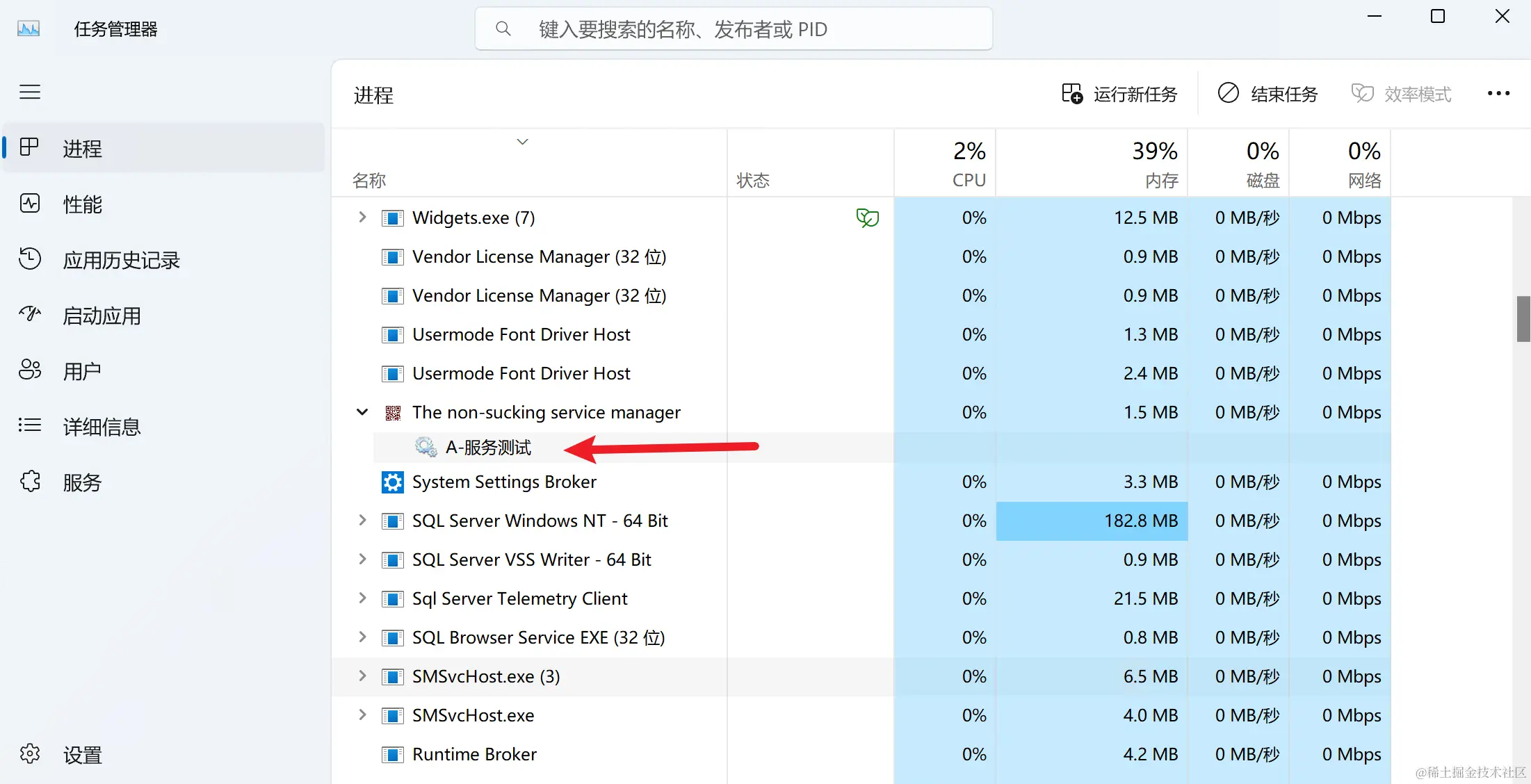Switch to the Users tab

pyautogui.click(x=82, y=371)
